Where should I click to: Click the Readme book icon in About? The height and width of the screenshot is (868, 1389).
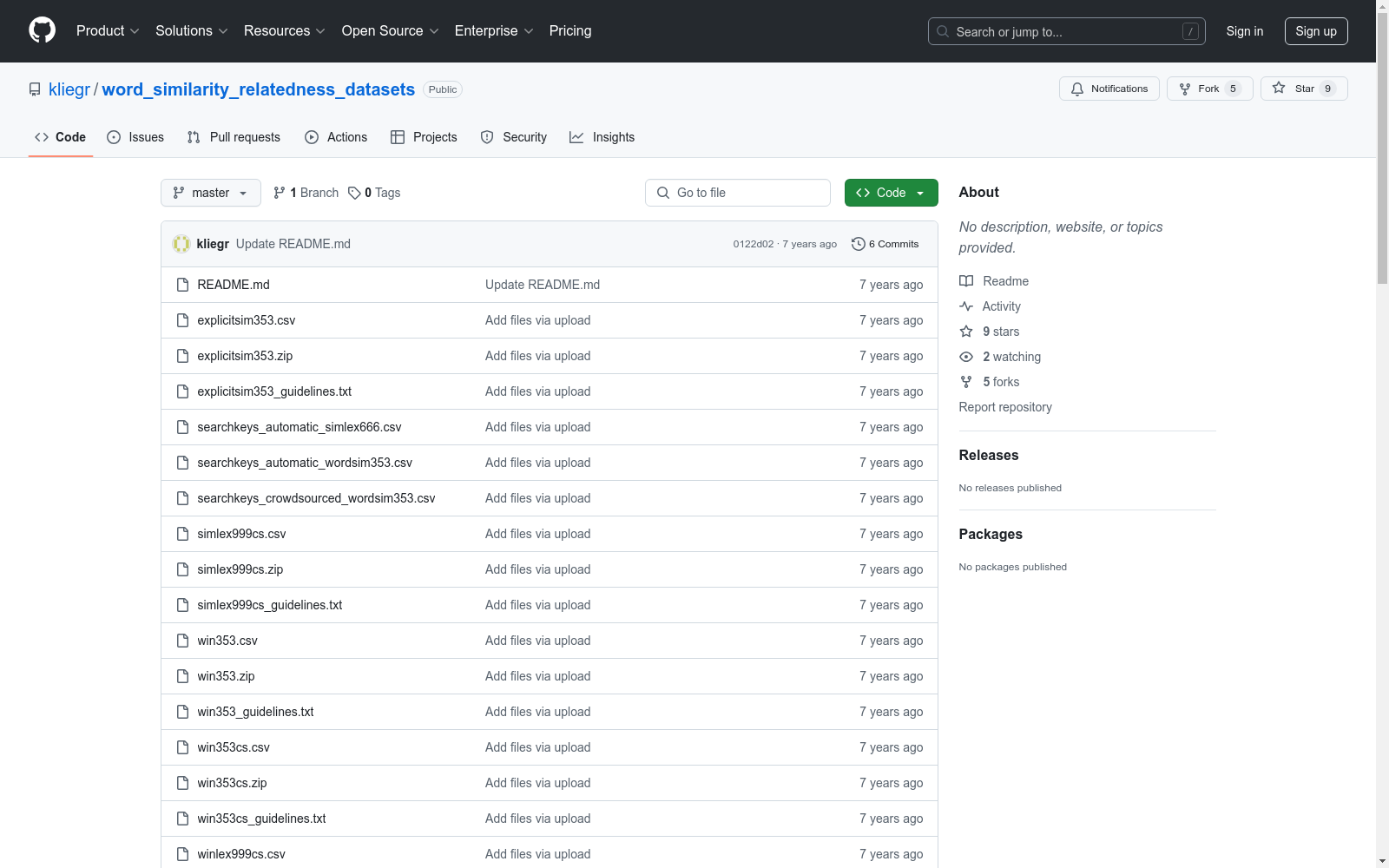966,281
